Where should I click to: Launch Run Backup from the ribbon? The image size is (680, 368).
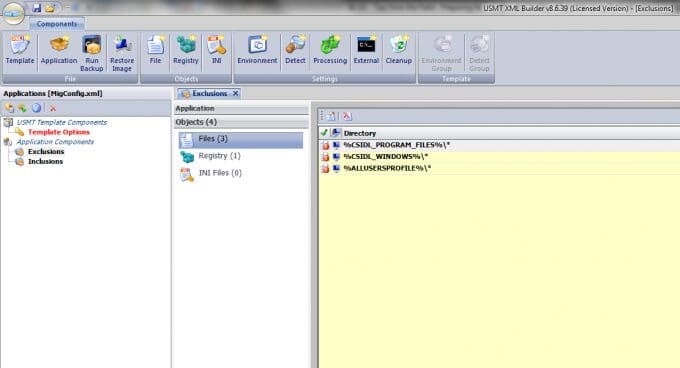pos(92,53)
